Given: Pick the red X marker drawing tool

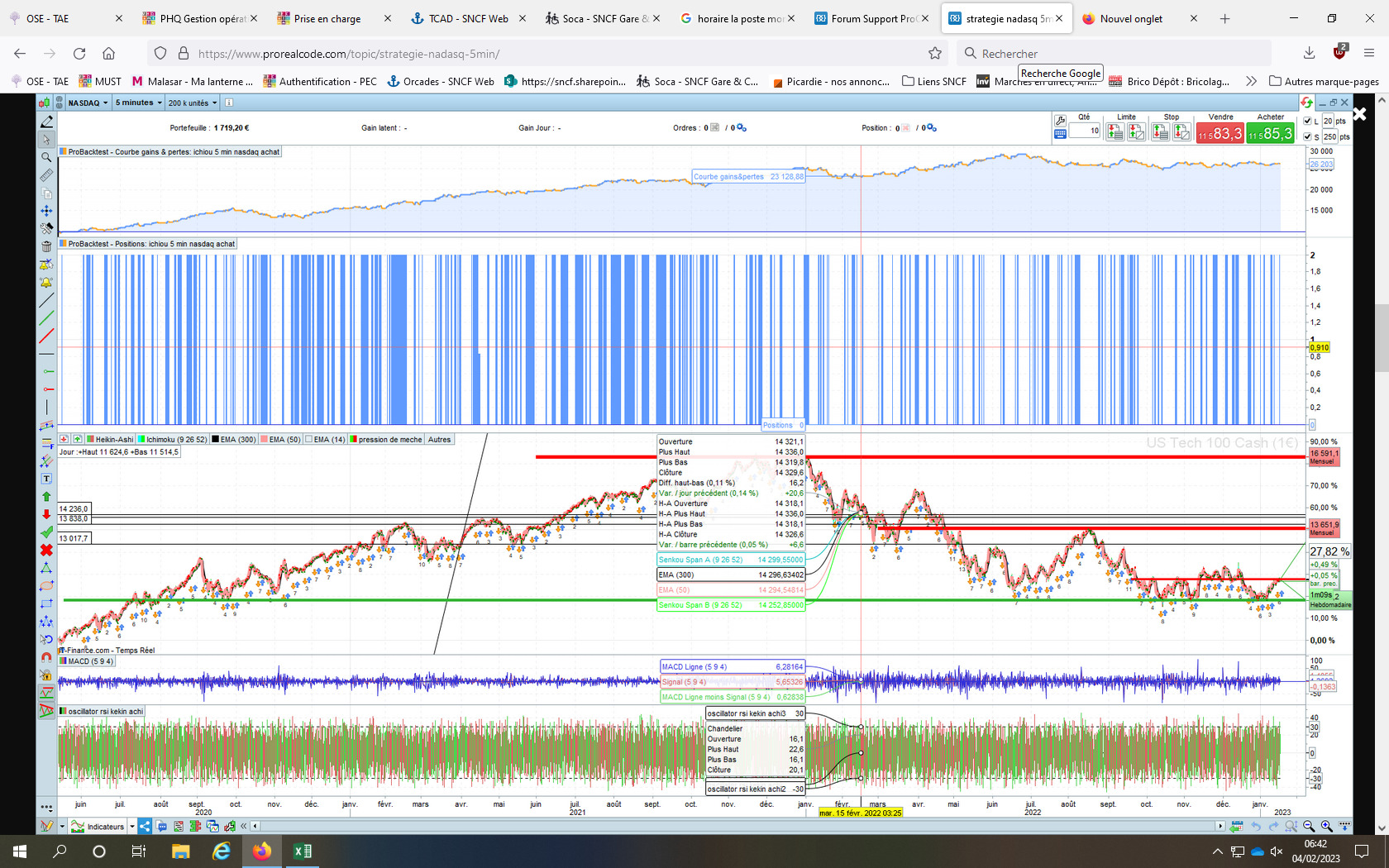Looking at the screenshot, I should click(46, 550).
